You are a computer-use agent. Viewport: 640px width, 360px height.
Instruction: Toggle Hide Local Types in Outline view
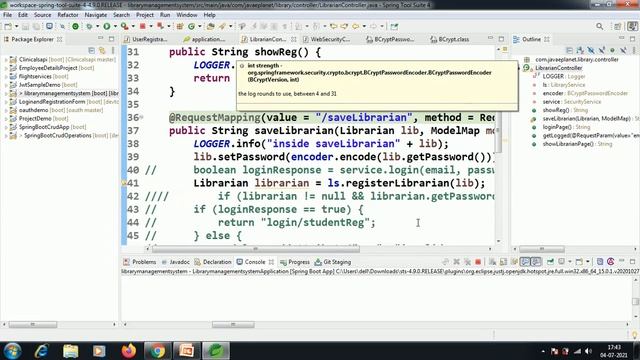tap(623, 50)
